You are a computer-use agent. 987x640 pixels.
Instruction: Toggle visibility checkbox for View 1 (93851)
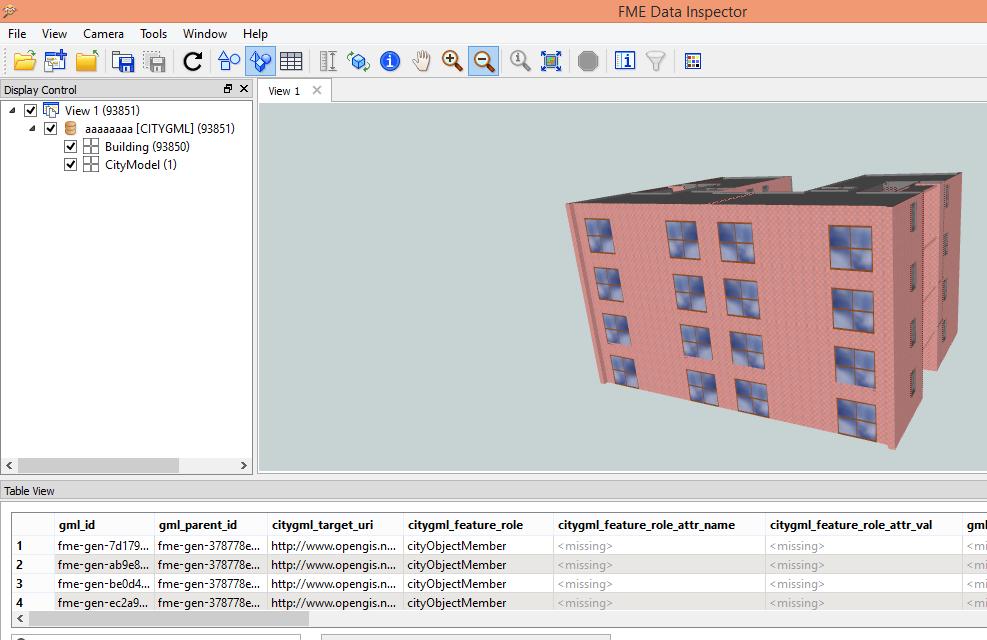pyautogui.click(x=30, y=110)
